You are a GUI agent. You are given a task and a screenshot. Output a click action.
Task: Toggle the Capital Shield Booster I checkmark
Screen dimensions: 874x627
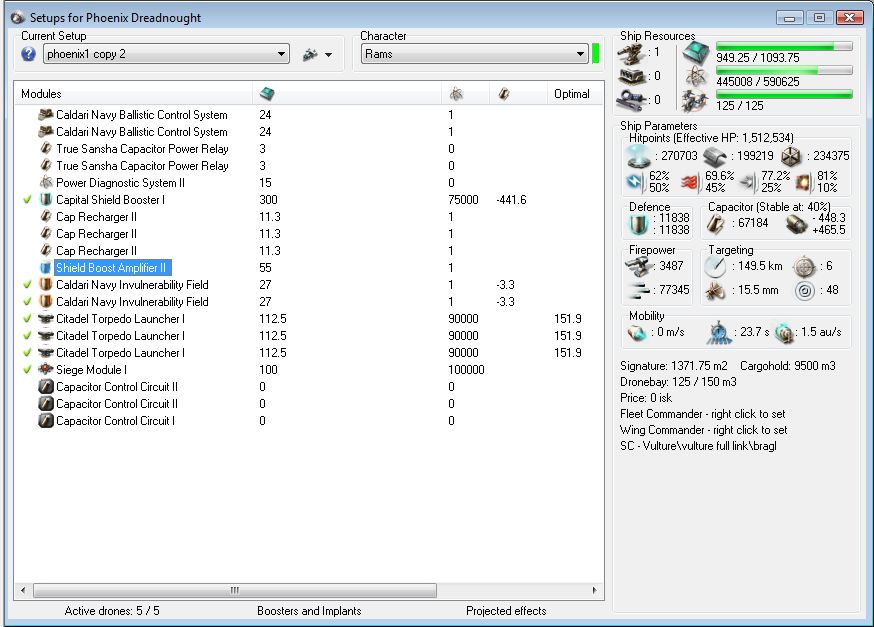pyautogui.click(x=27, y=200)
